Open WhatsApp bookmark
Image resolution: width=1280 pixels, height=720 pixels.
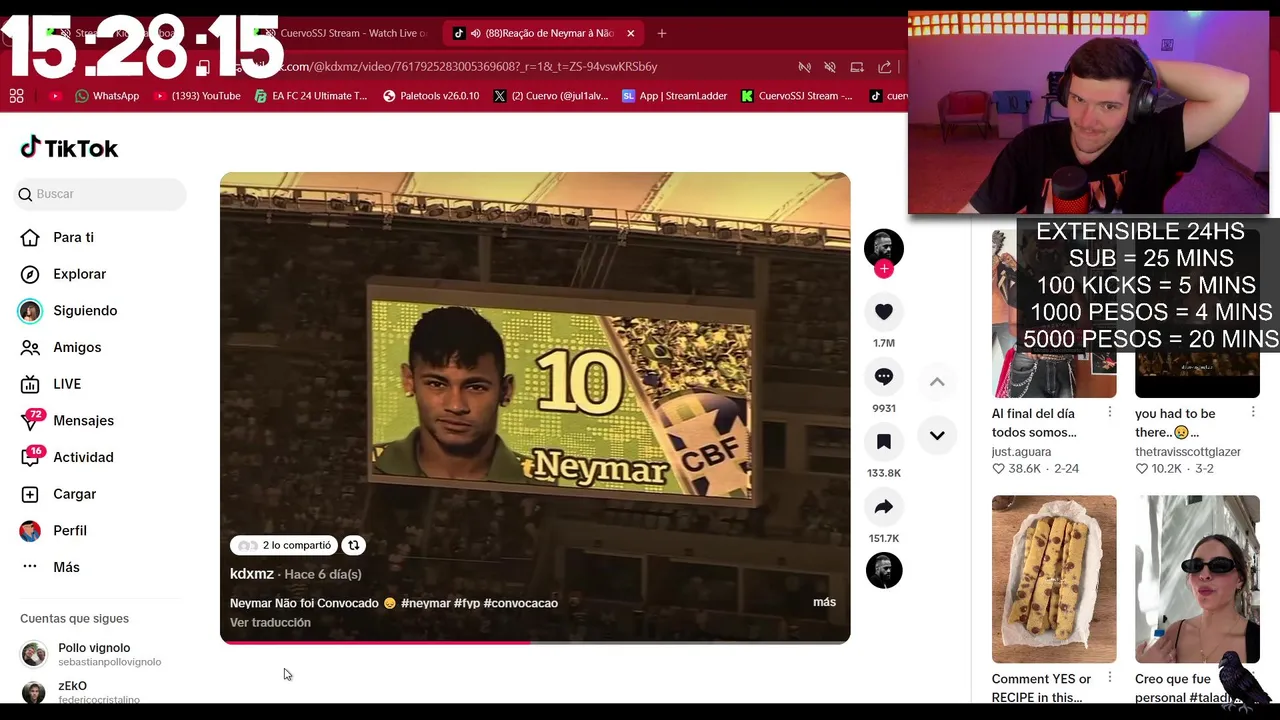tap(107, 96)
